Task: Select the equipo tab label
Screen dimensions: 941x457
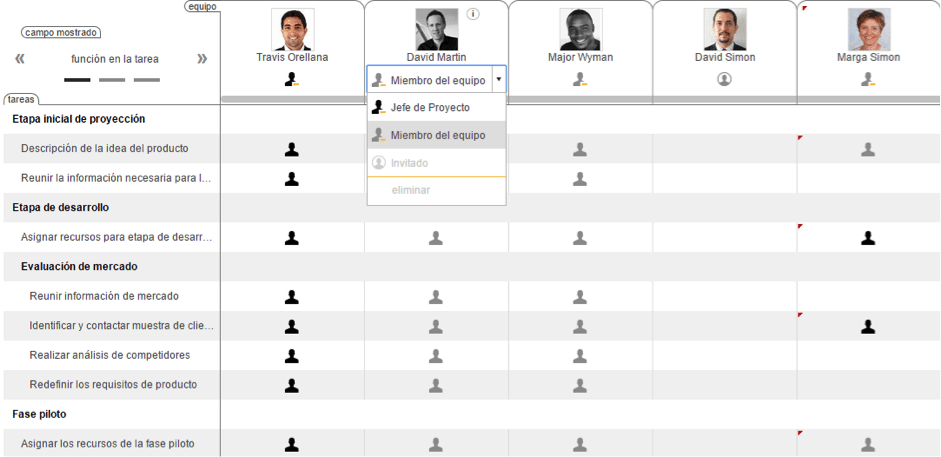Action: tap(202, 7)
